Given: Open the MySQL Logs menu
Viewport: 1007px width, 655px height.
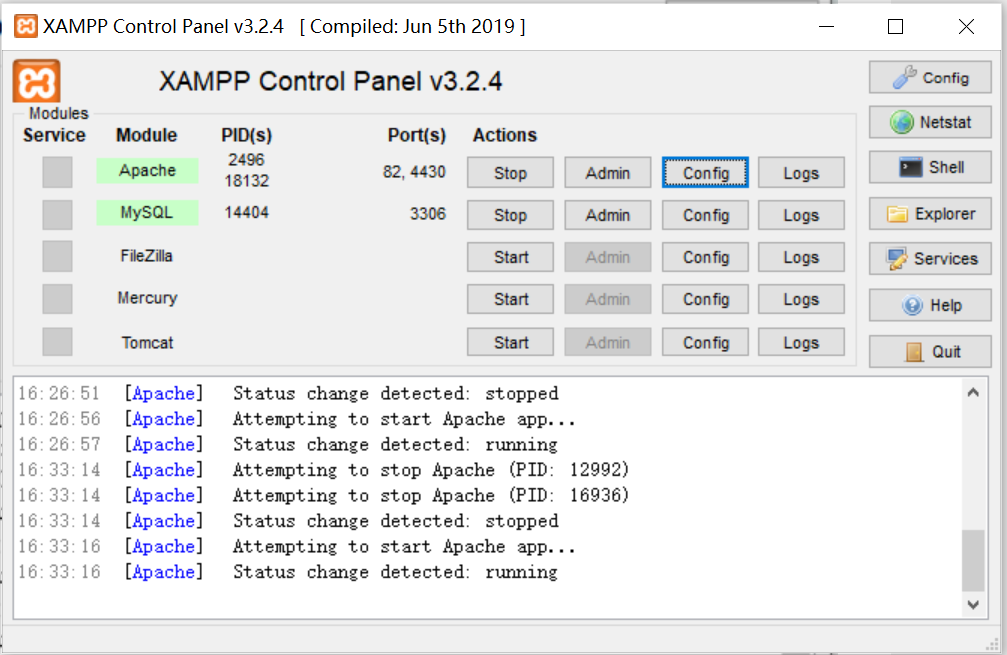Looking at the screenshot, I should point(801,215).
